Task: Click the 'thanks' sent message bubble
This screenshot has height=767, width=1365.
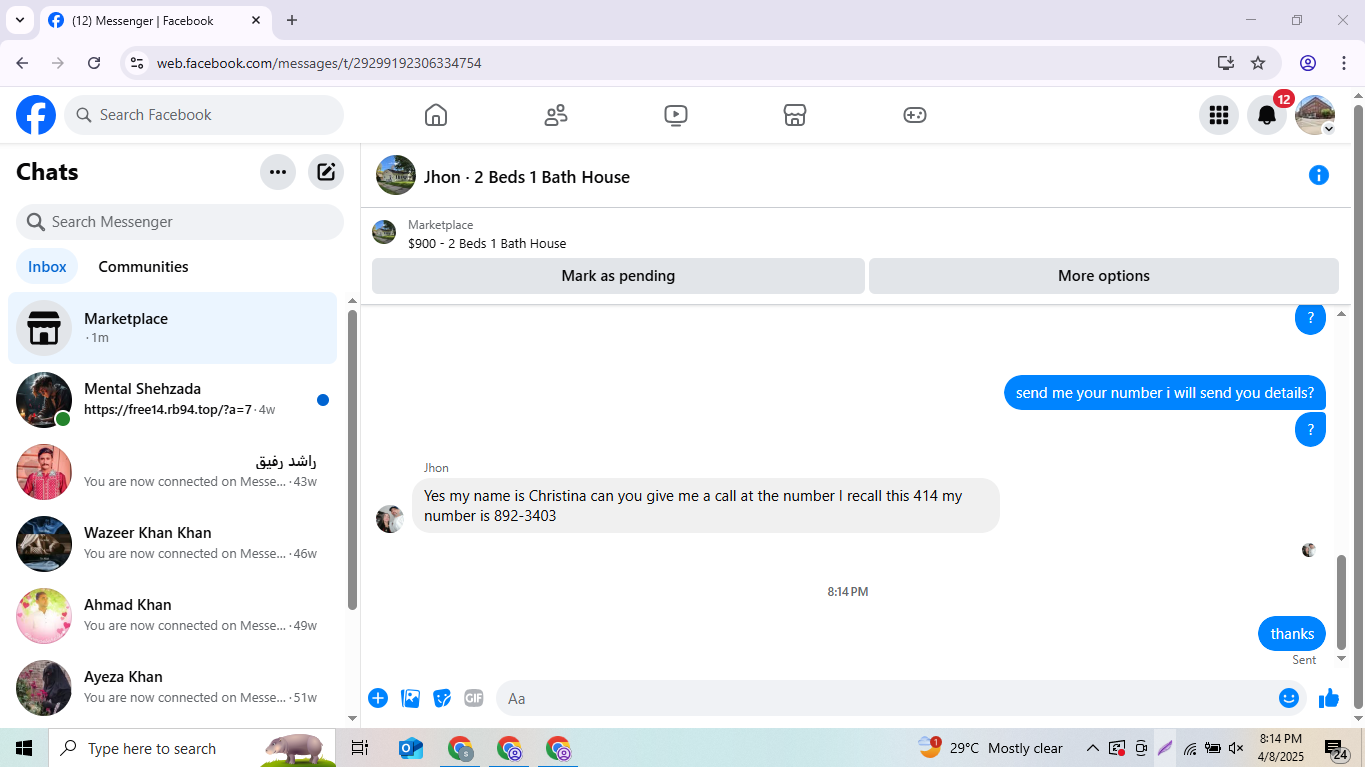Action: coord(1292,634)
